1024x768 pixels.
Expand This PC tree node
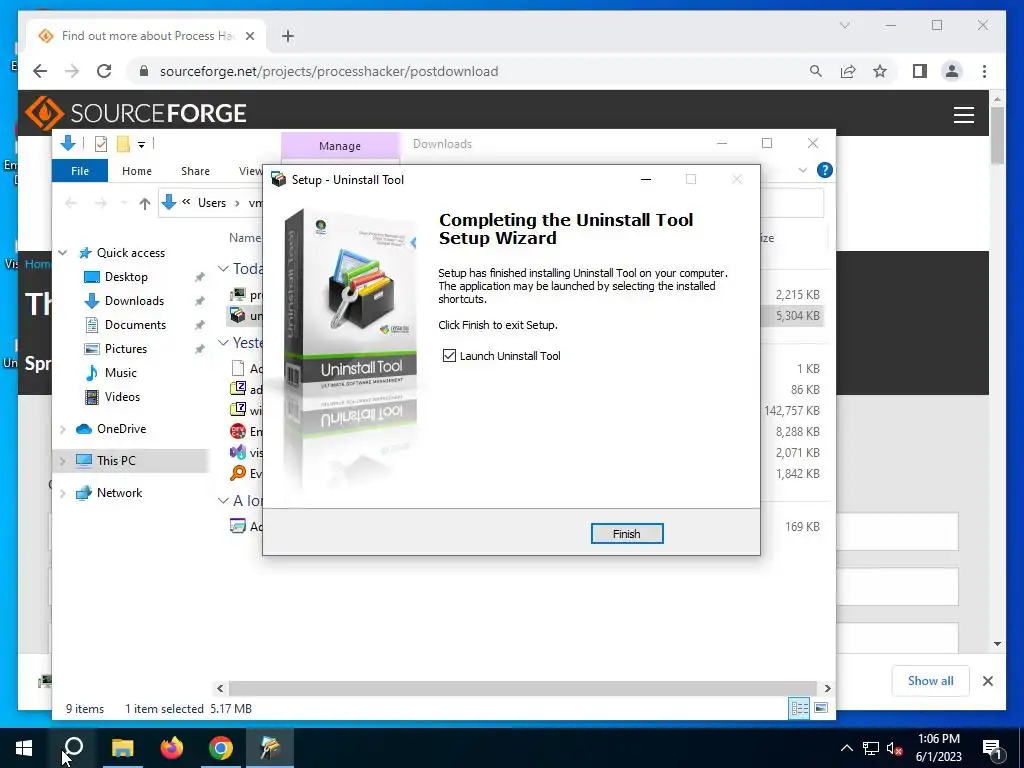tap(63, 461)
